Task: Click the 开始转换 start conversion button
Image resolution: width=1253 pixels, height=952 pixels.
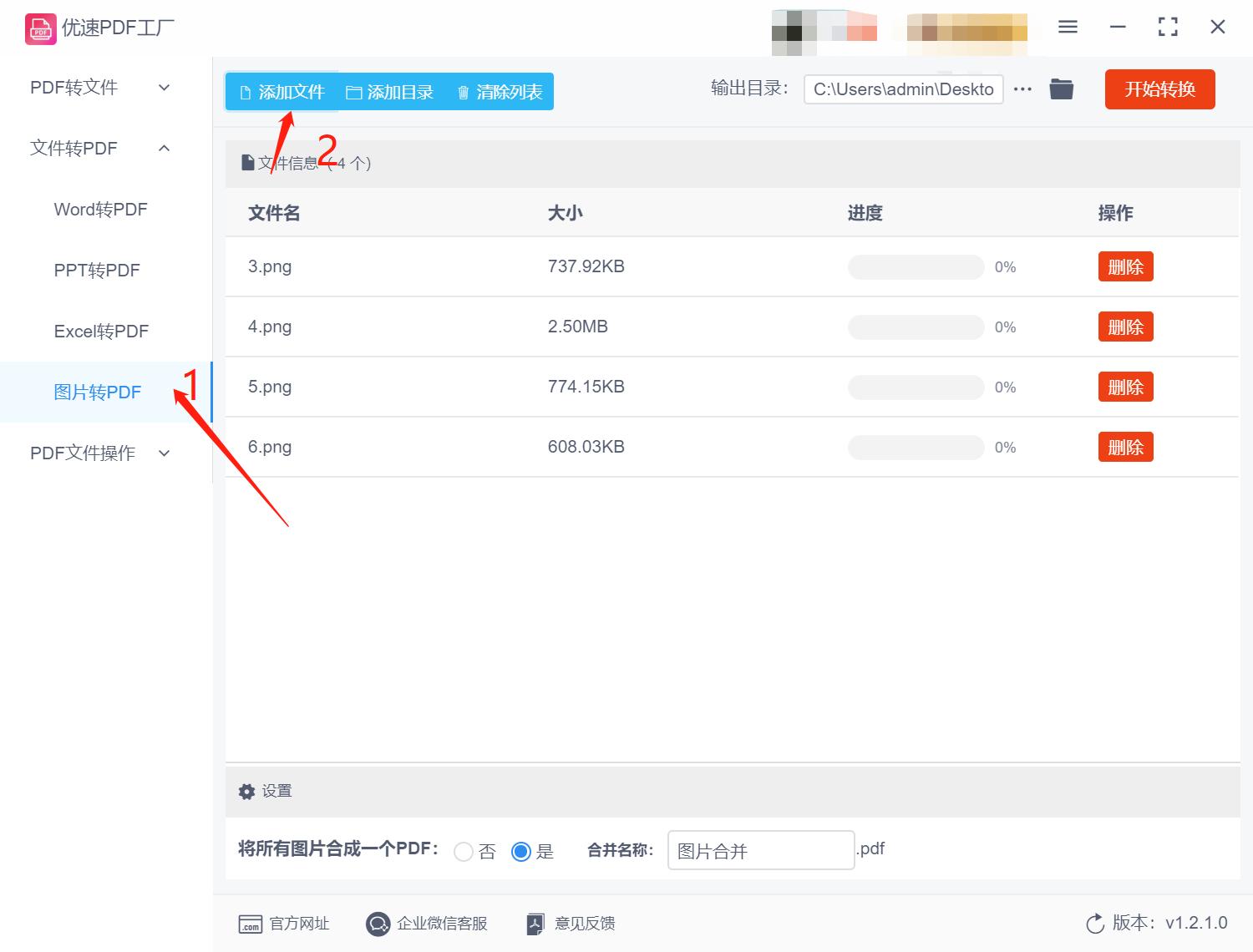Action: tap(1159, 89)
